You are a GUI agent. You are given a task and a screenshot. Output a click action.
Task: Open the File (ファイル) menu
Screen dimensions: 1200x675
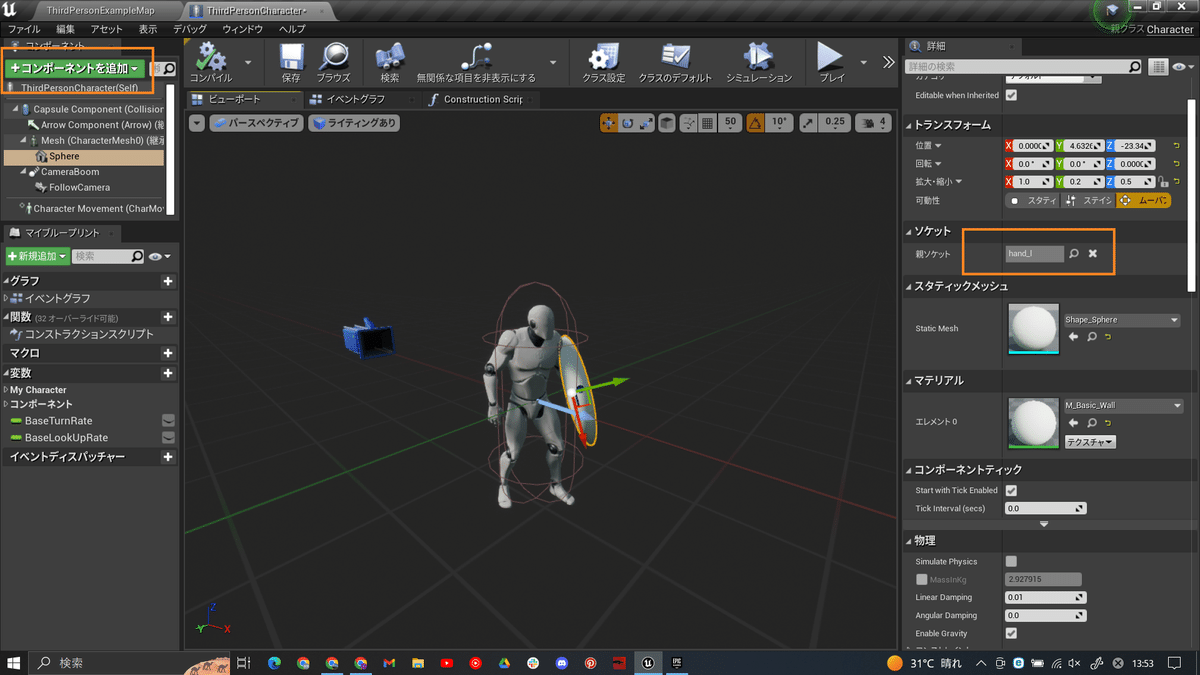coord(24,29)
